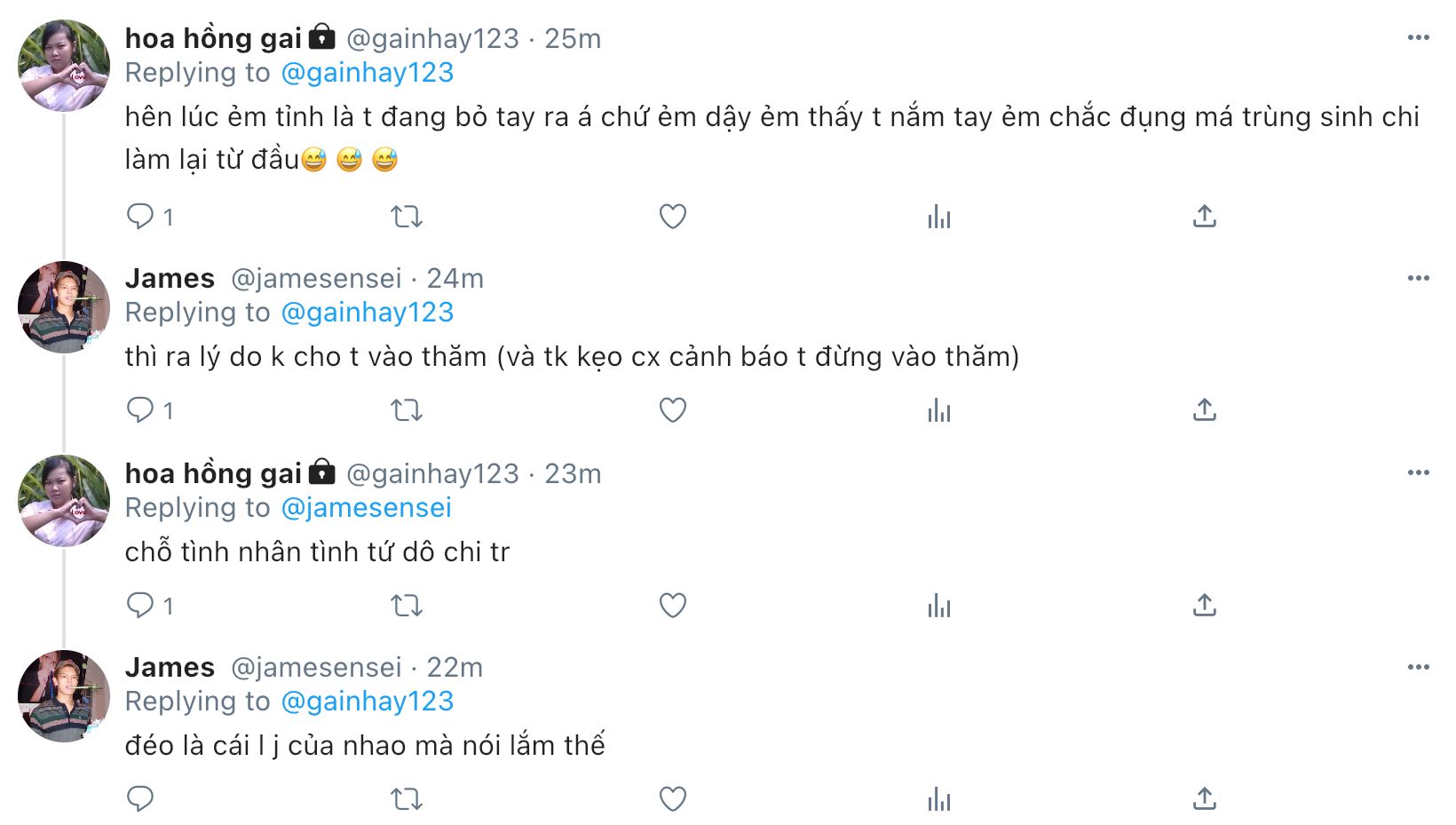Open James's avatar on the 24m tweet
Screen dimensions: 1456x825
click(x=64, y=306)
